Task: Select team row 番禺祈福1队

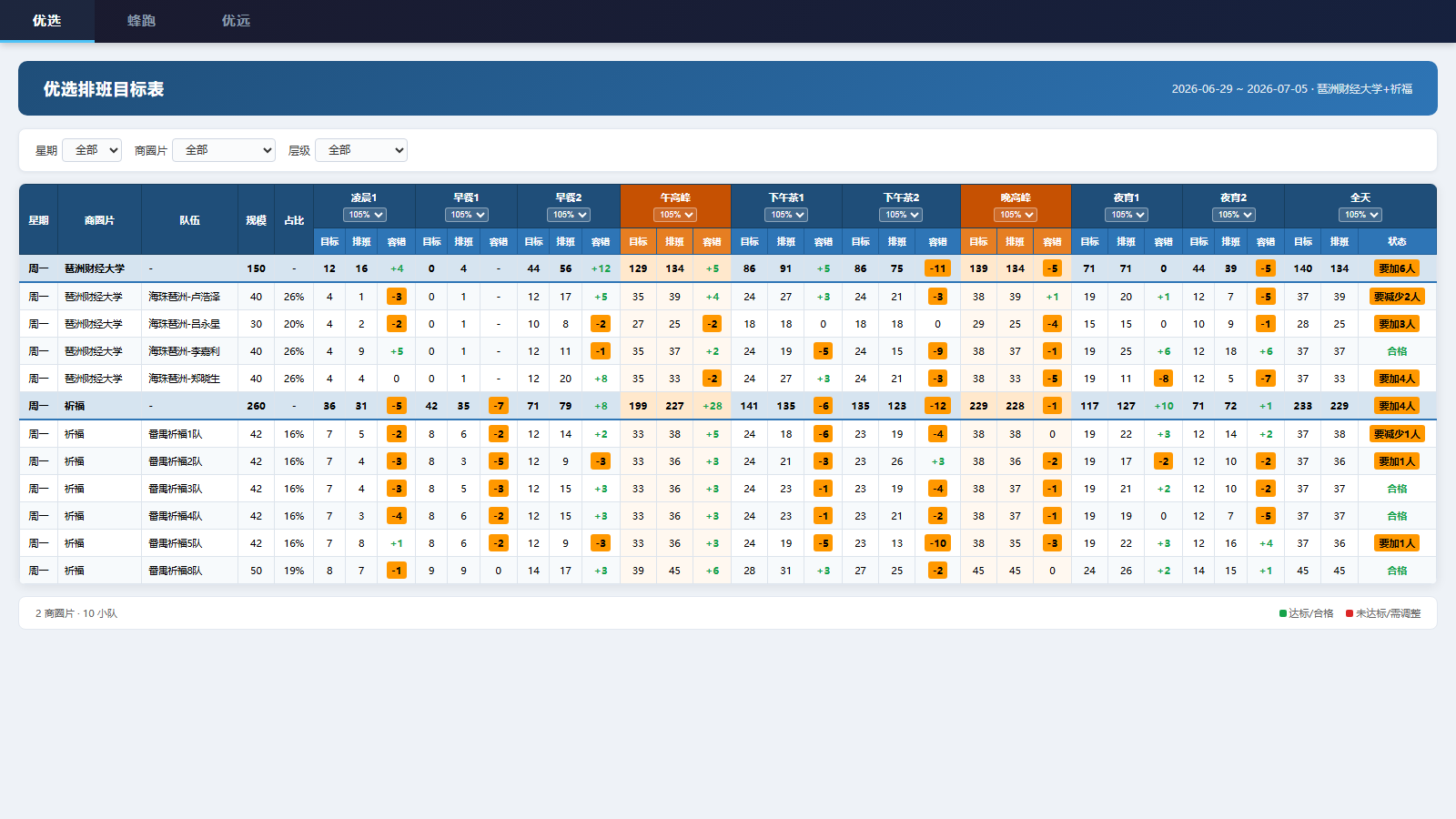Action: pyautogui.click(x=728, y=434)
